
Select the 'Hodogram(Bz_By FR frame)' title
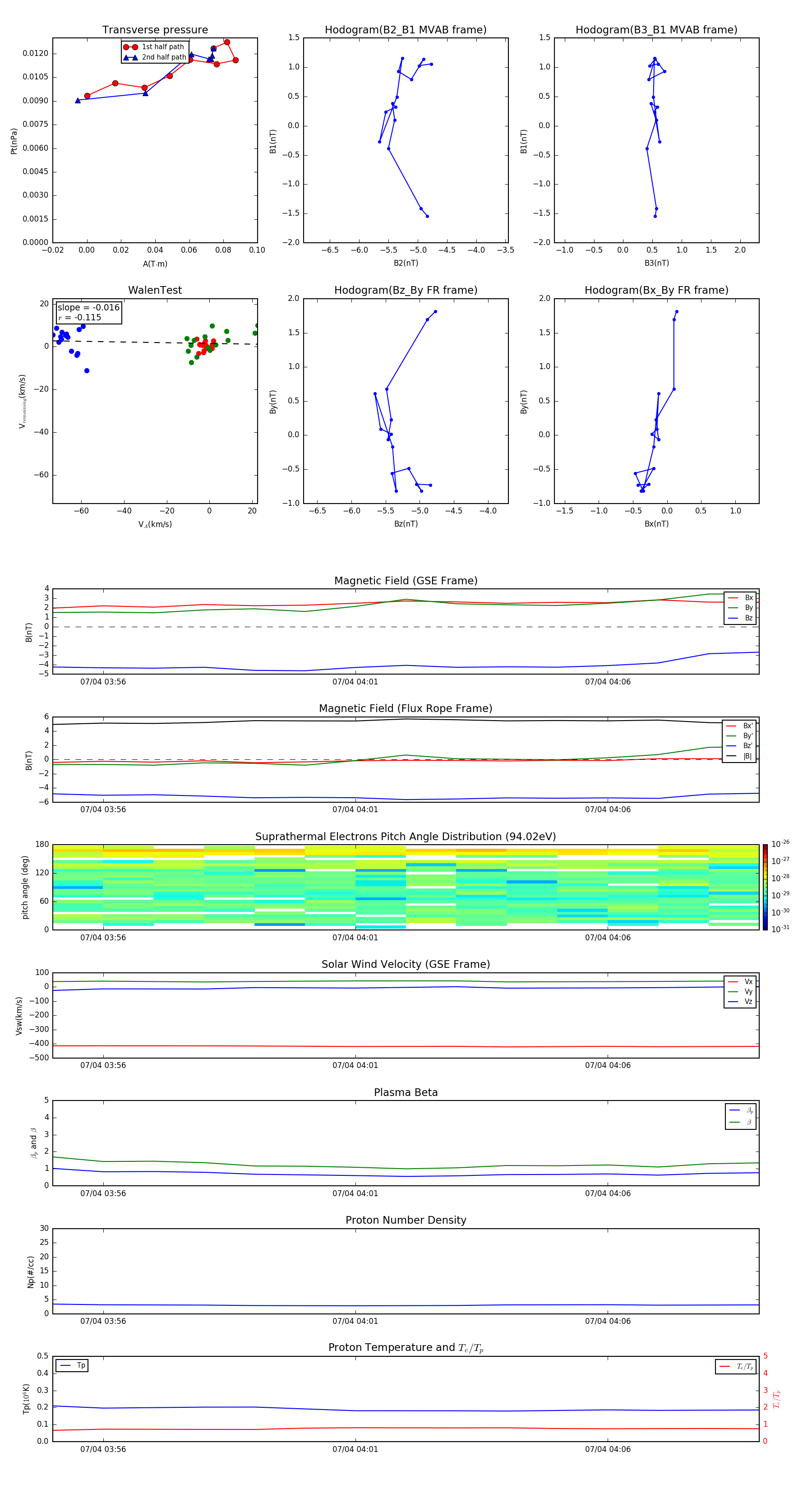tap(406, 290)
